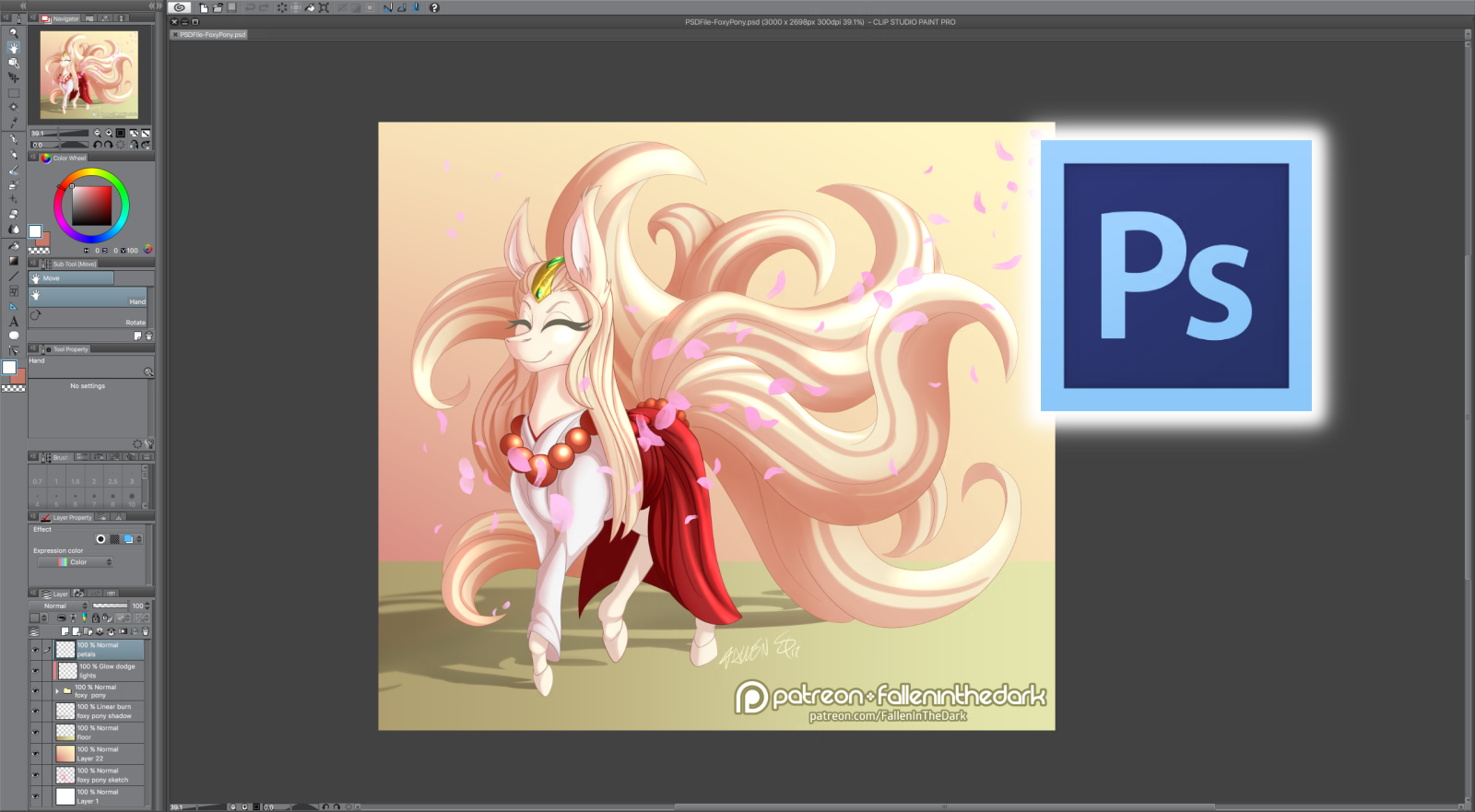Hide the foxy pony shadow layer
Image resolution: width=1475 pixels, height=812 pixels.
tap(36, 711)
